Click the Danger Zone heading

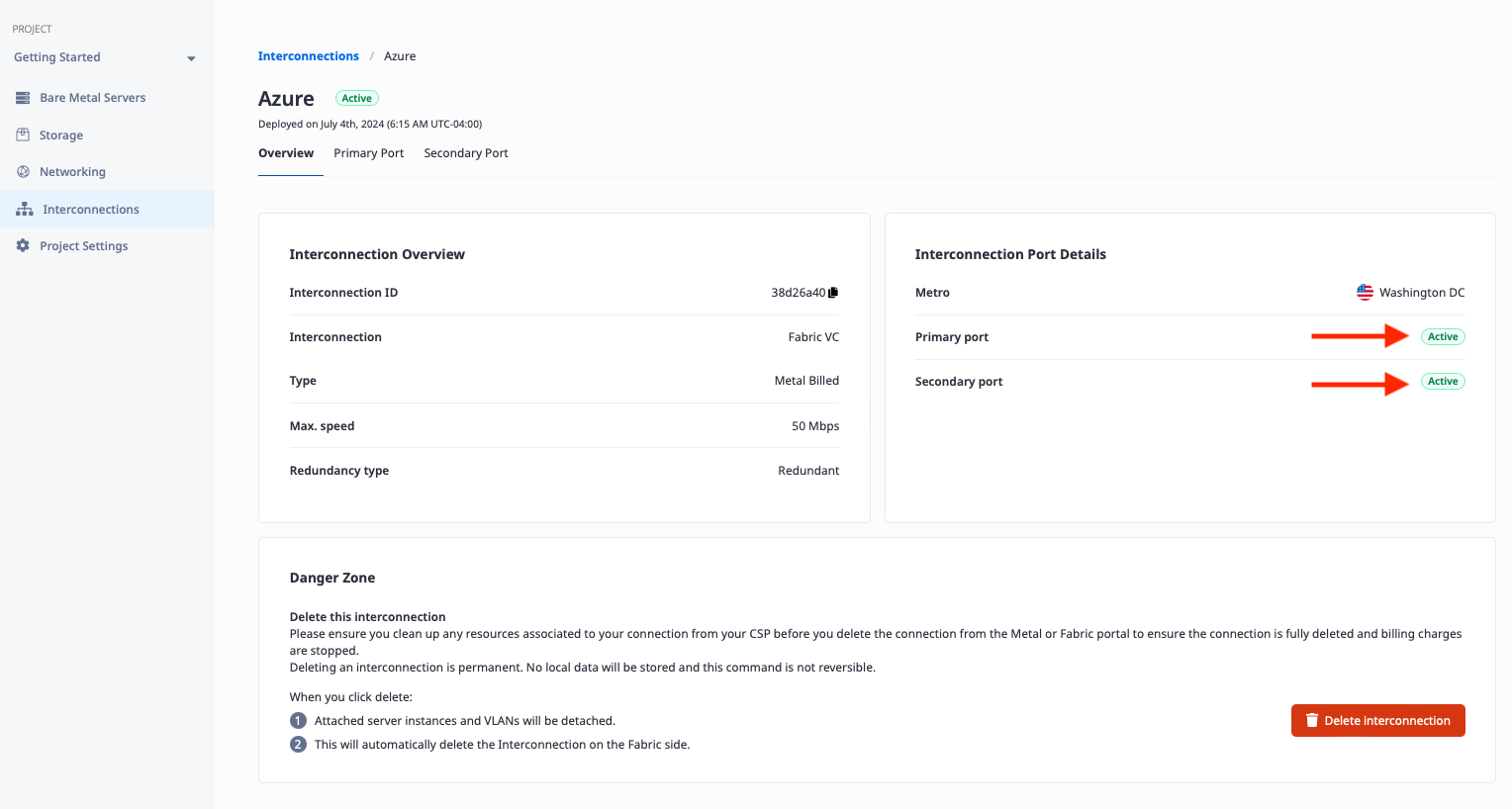(x=332, y=578)
